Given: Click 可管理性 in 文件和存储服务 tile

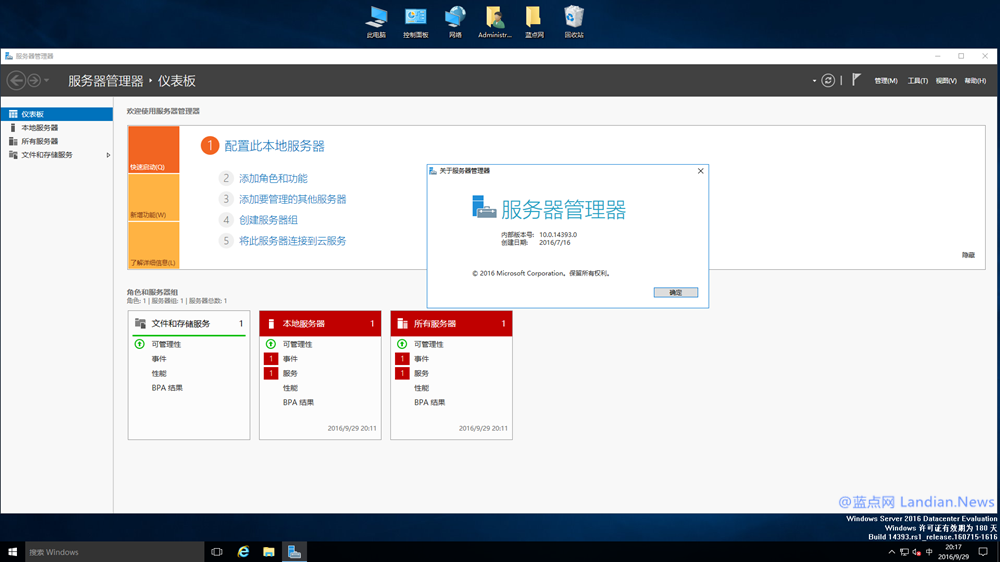Looking at the screenshot, I should pos(166,344).
